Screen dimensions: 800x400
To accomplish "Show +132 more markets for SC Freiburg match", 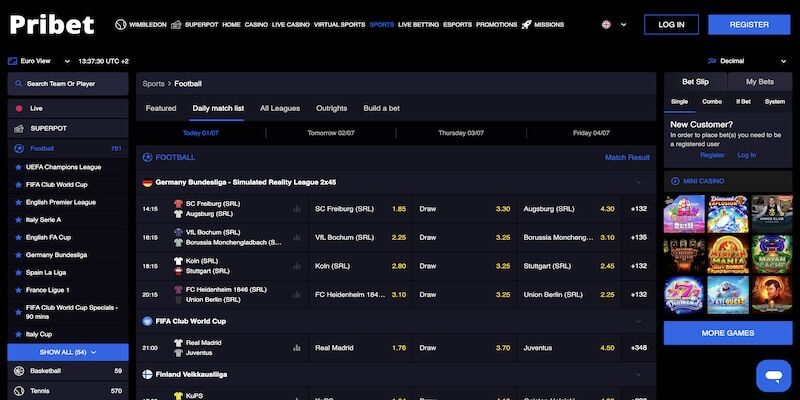I will click(638, 209).
